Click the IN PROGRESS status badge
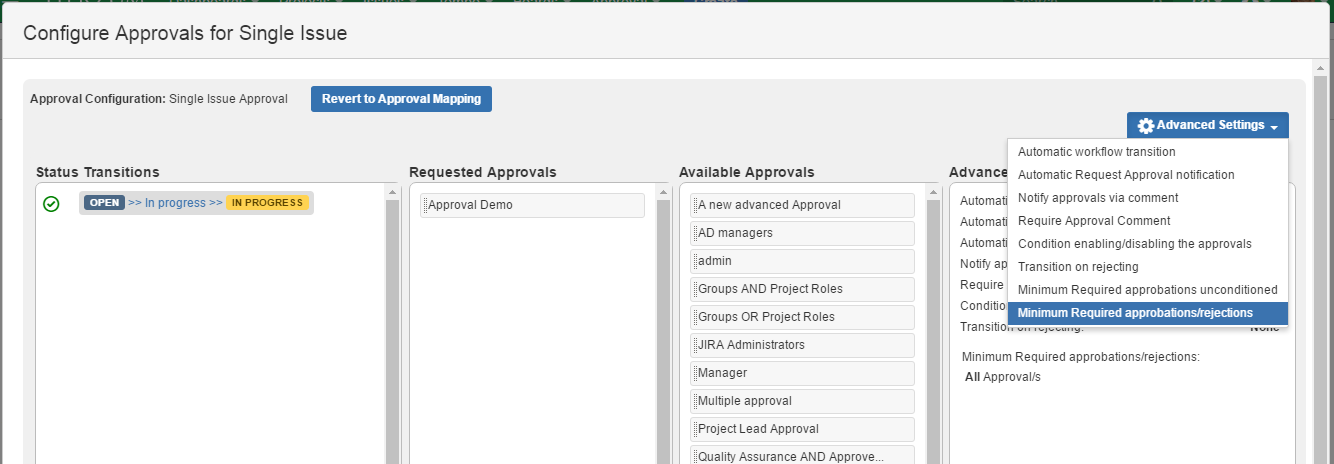1334x464 pixels. 268,203
